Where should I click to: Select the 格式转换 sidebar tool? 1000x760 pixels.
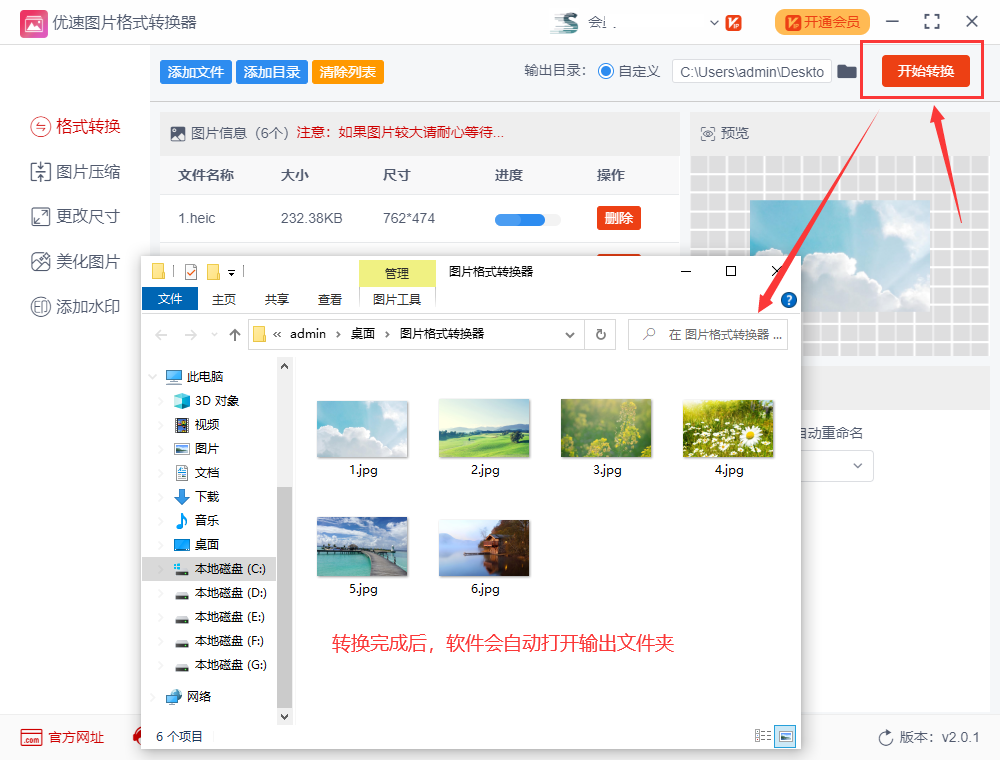click(75, 127)
